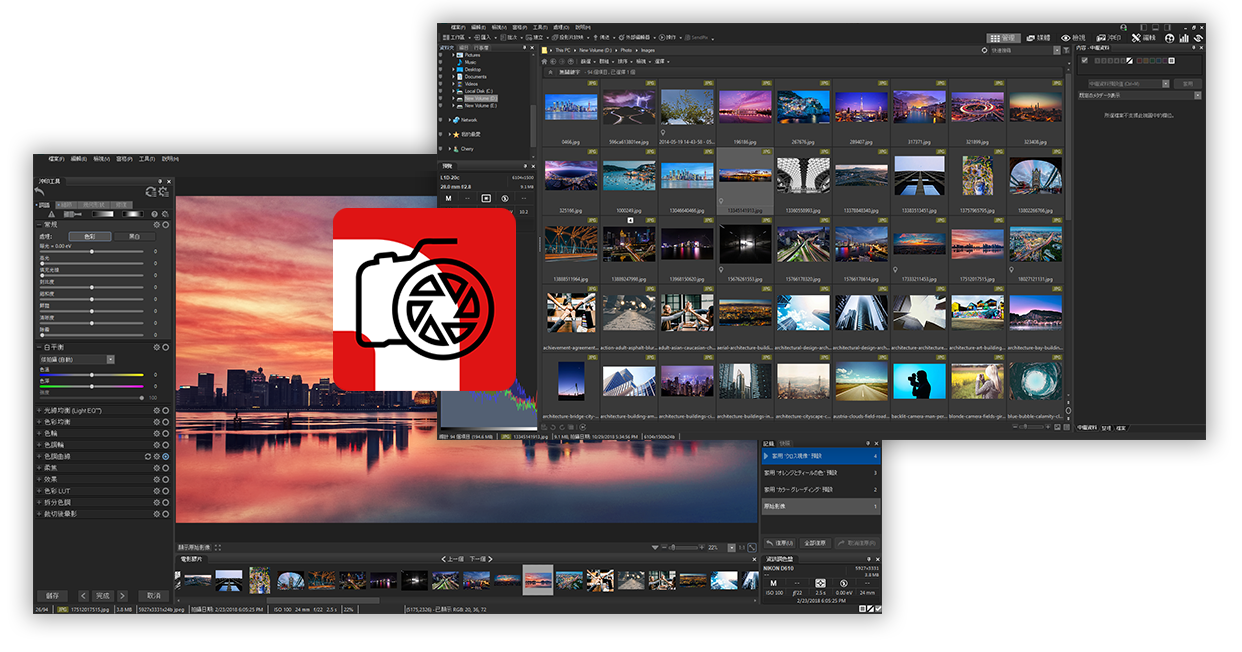This screenshot has height=652, width=1242.
Task: Switch to 編輯 mode in Manage window
Action: point(1145,37)
